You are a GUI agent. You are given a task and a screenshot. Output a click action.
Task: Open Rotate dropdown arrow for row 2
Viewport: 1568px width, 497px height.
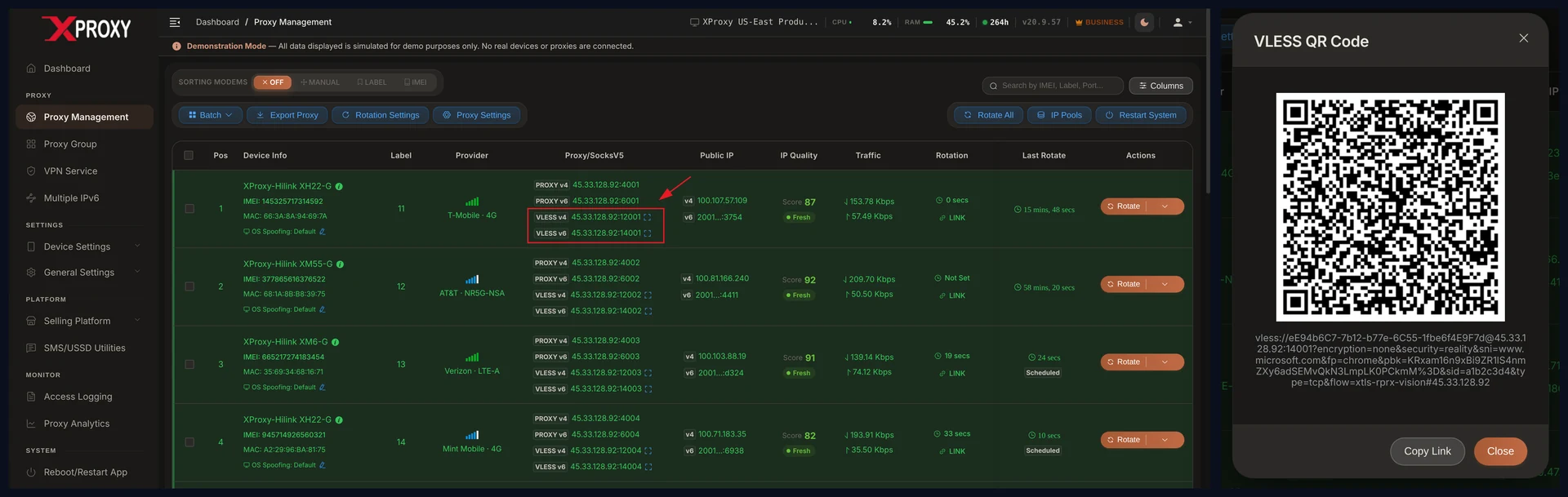click(1165, 284)
